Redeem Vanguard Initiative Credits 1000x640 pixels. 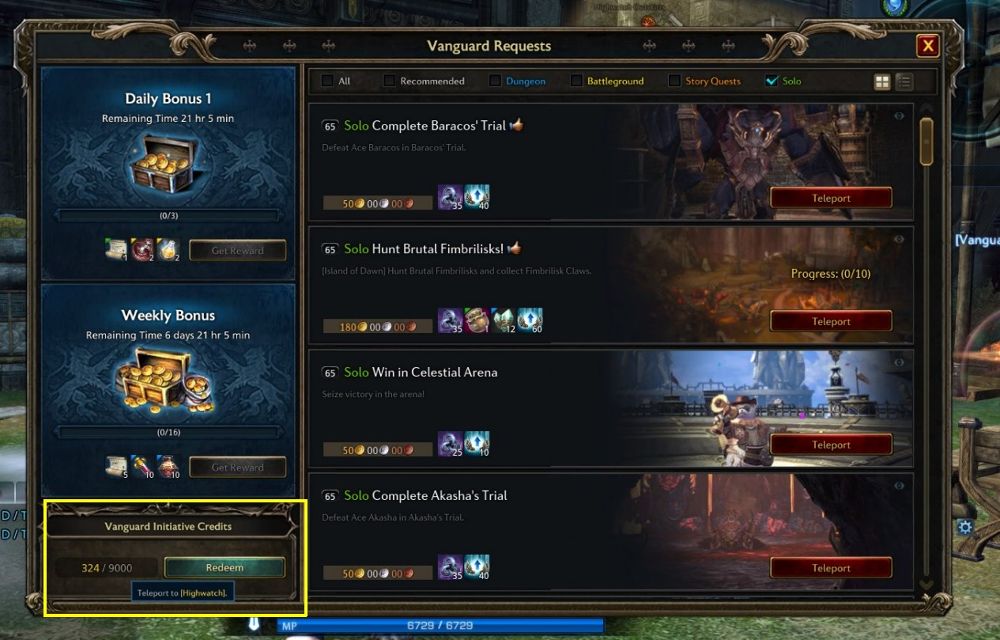pyautogui.click(x=224, y=567)
